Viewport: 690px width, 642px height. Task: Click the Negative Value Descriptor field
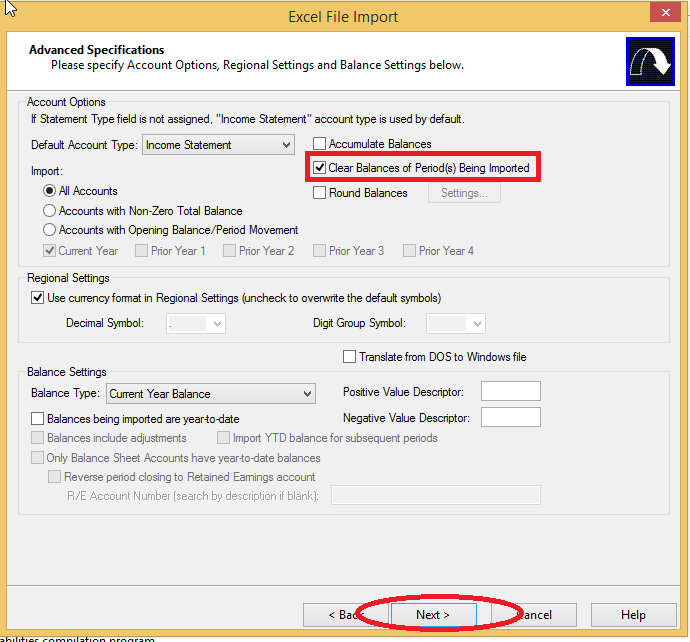[510, 417]
